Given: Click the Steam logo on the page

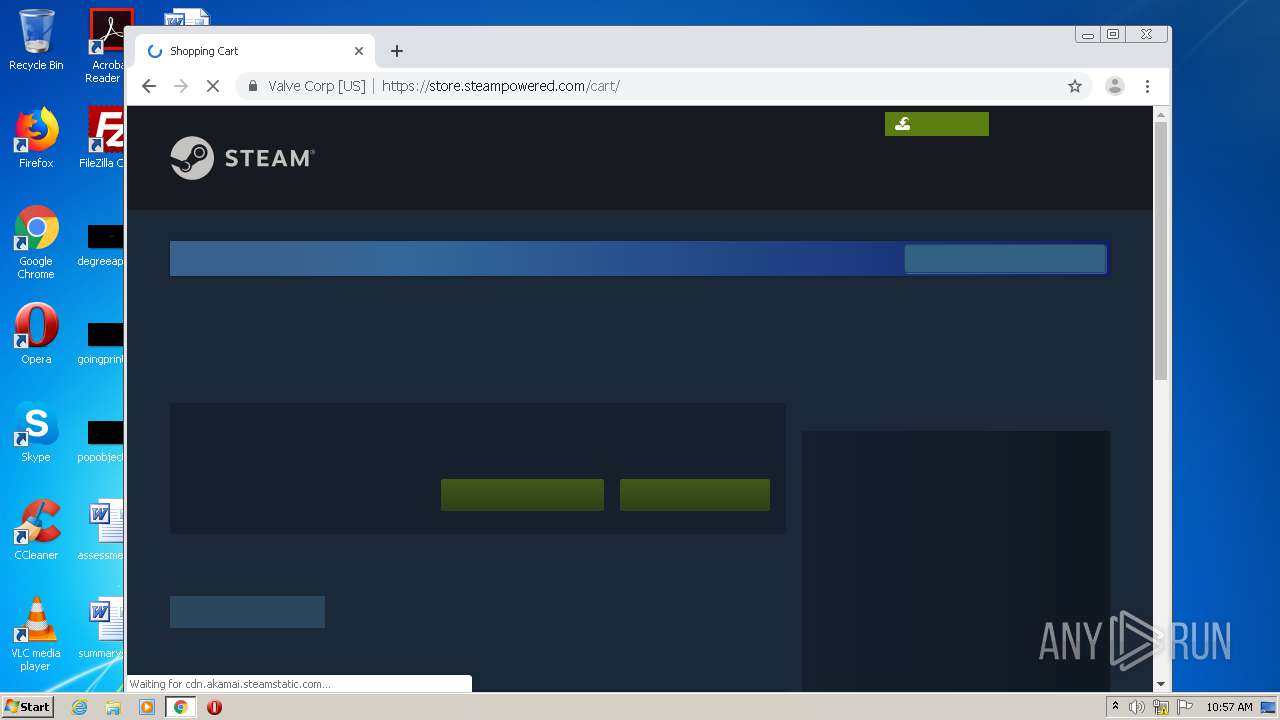Looking at the screenshot, I should (243, 158).
